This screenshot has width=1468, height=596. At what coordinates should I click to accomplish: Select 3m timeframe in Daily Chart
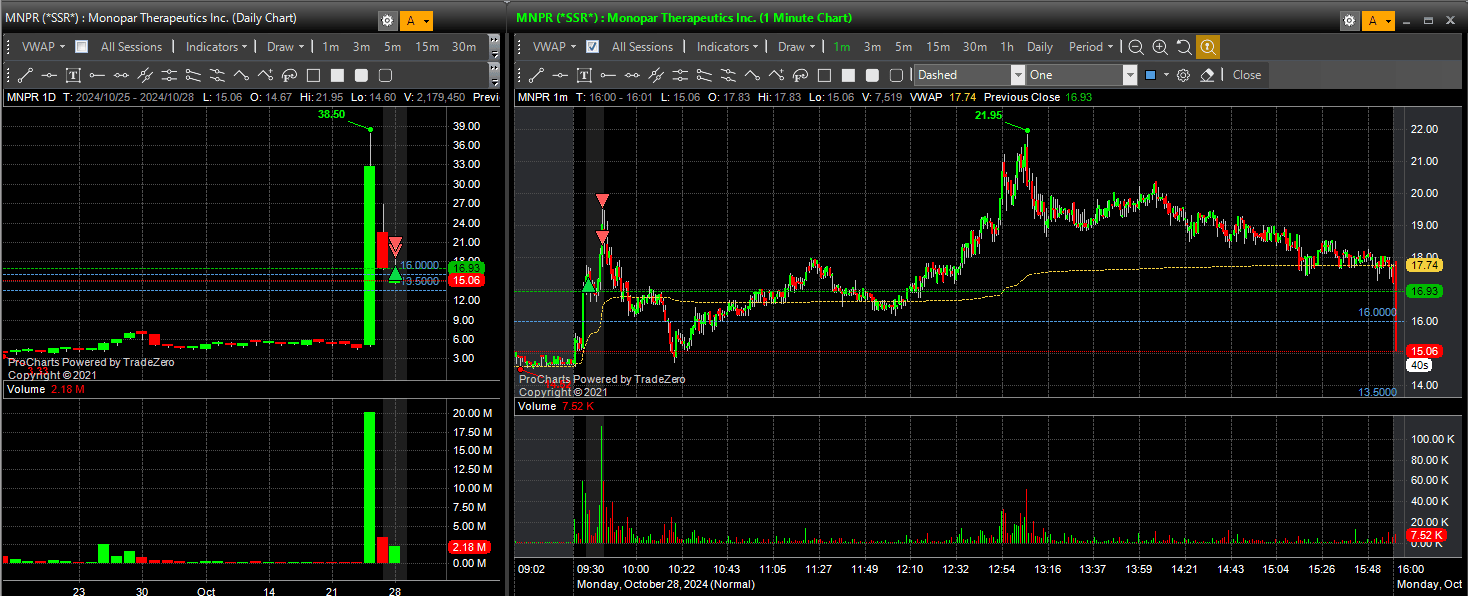[x=361, y=47]
